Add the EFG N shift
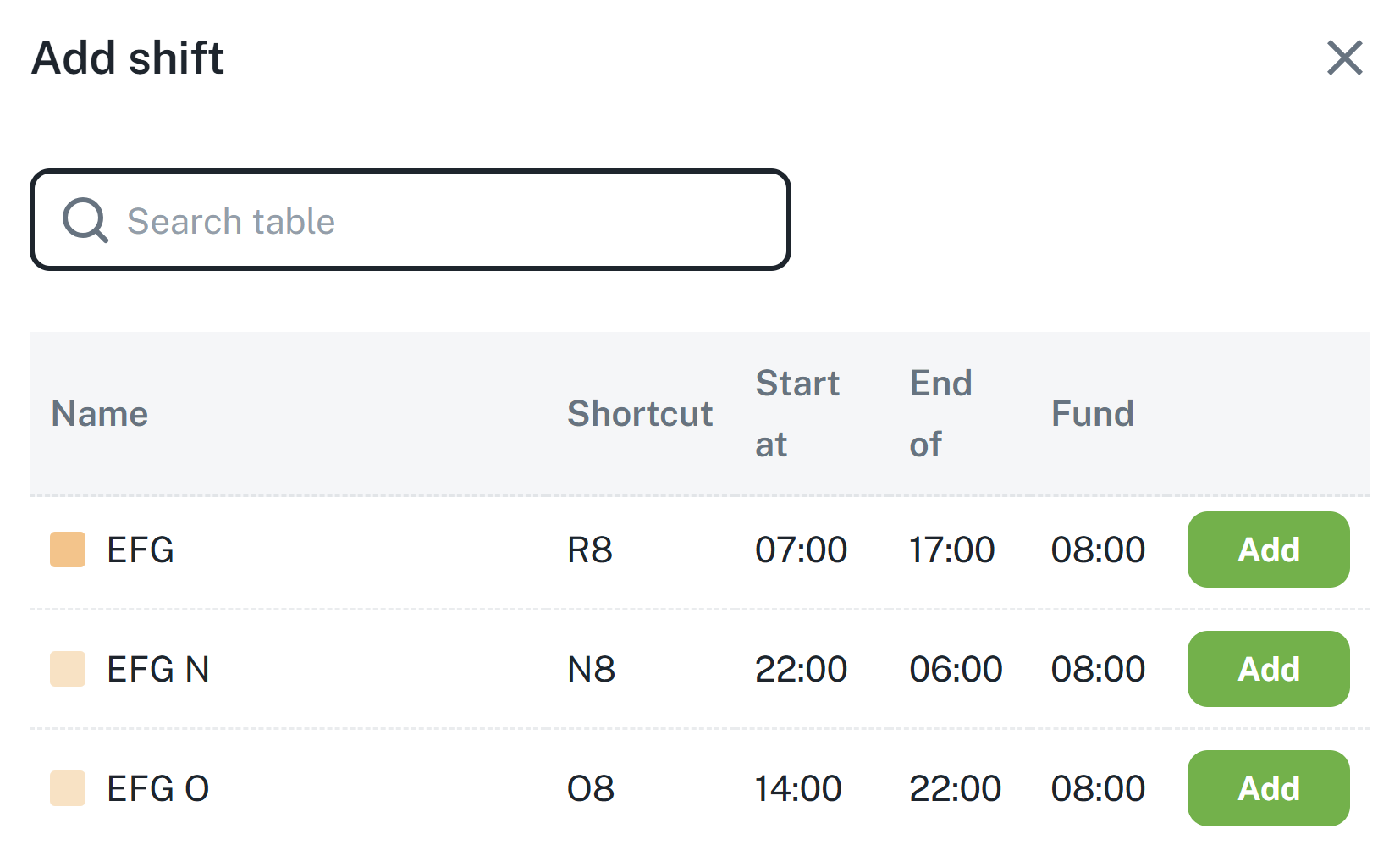This screenshot has width=1400, height=845. coord(1268,669)
